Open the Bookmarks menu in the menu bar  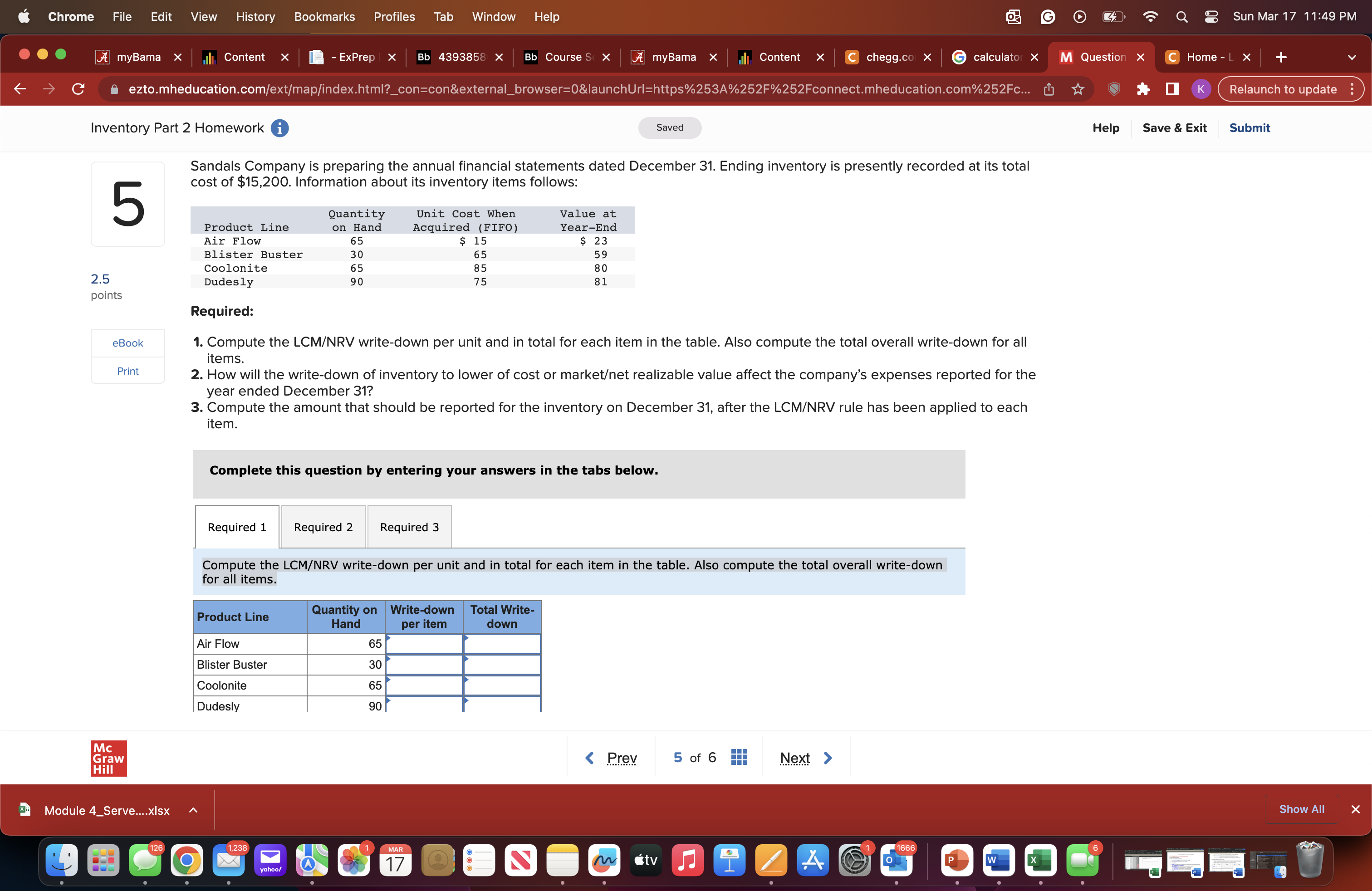(x=324, y=17)
